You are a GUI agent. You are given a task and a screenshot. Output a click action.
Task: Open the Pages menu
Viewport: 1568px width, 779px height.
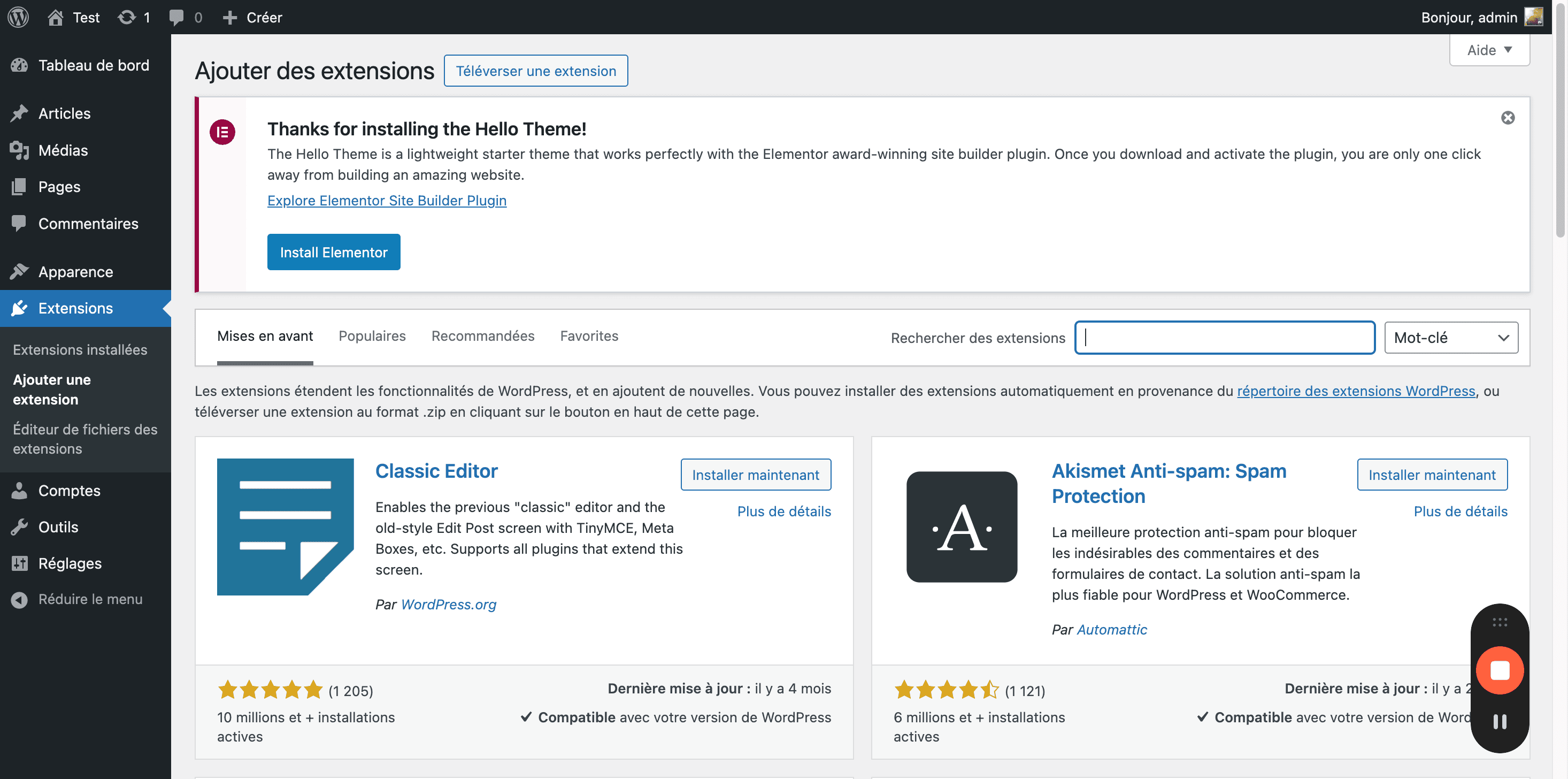coord(85,186)
